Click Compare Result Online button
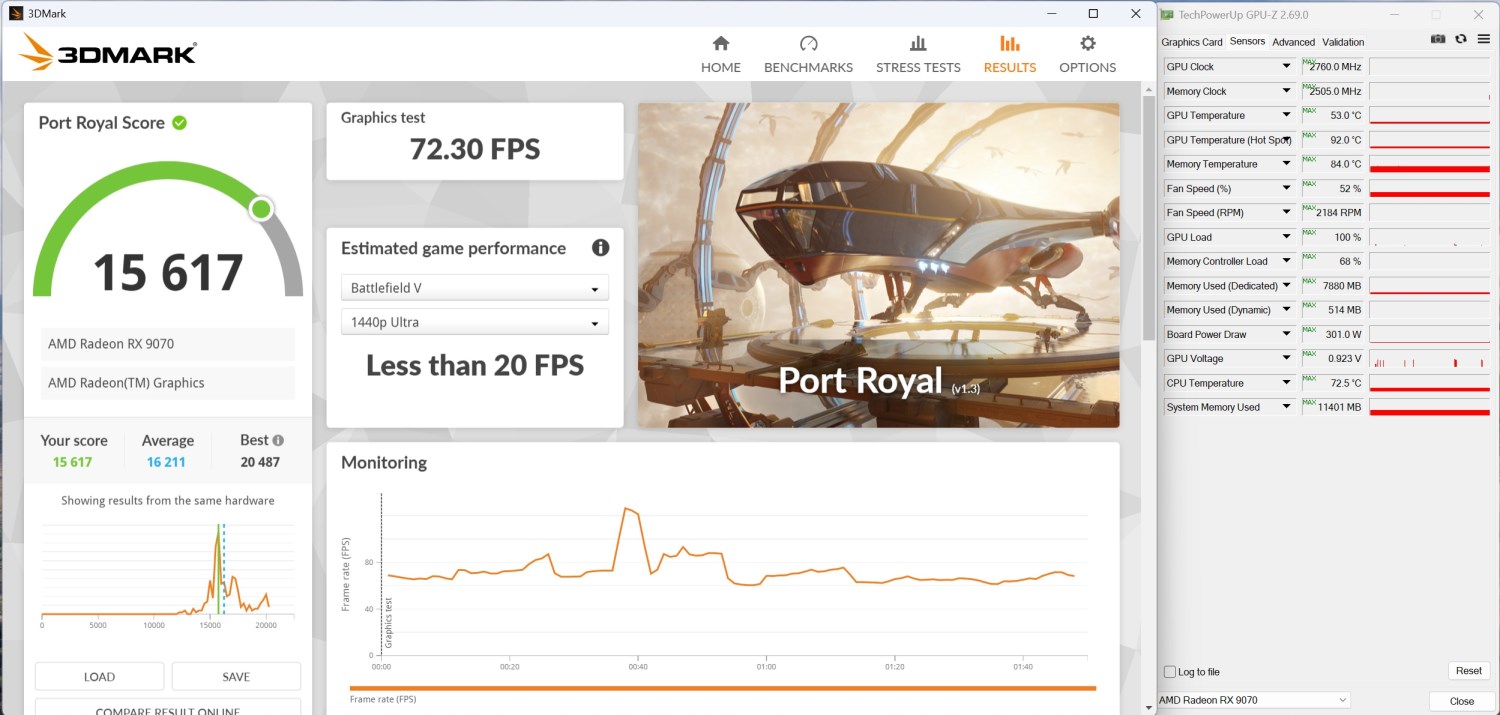This screenshot has height=715, width=1500. point(168,707)
